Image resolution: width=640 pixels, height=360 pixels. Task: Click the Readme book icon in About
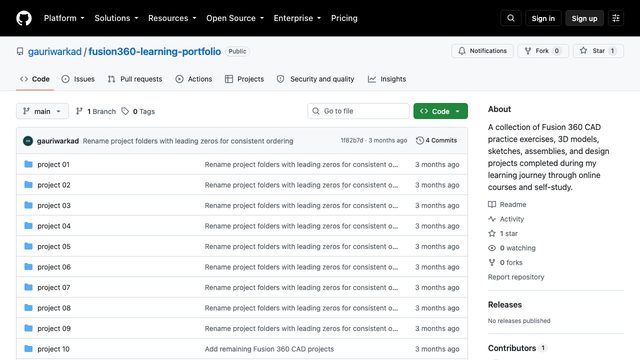(x=492, y=204)
